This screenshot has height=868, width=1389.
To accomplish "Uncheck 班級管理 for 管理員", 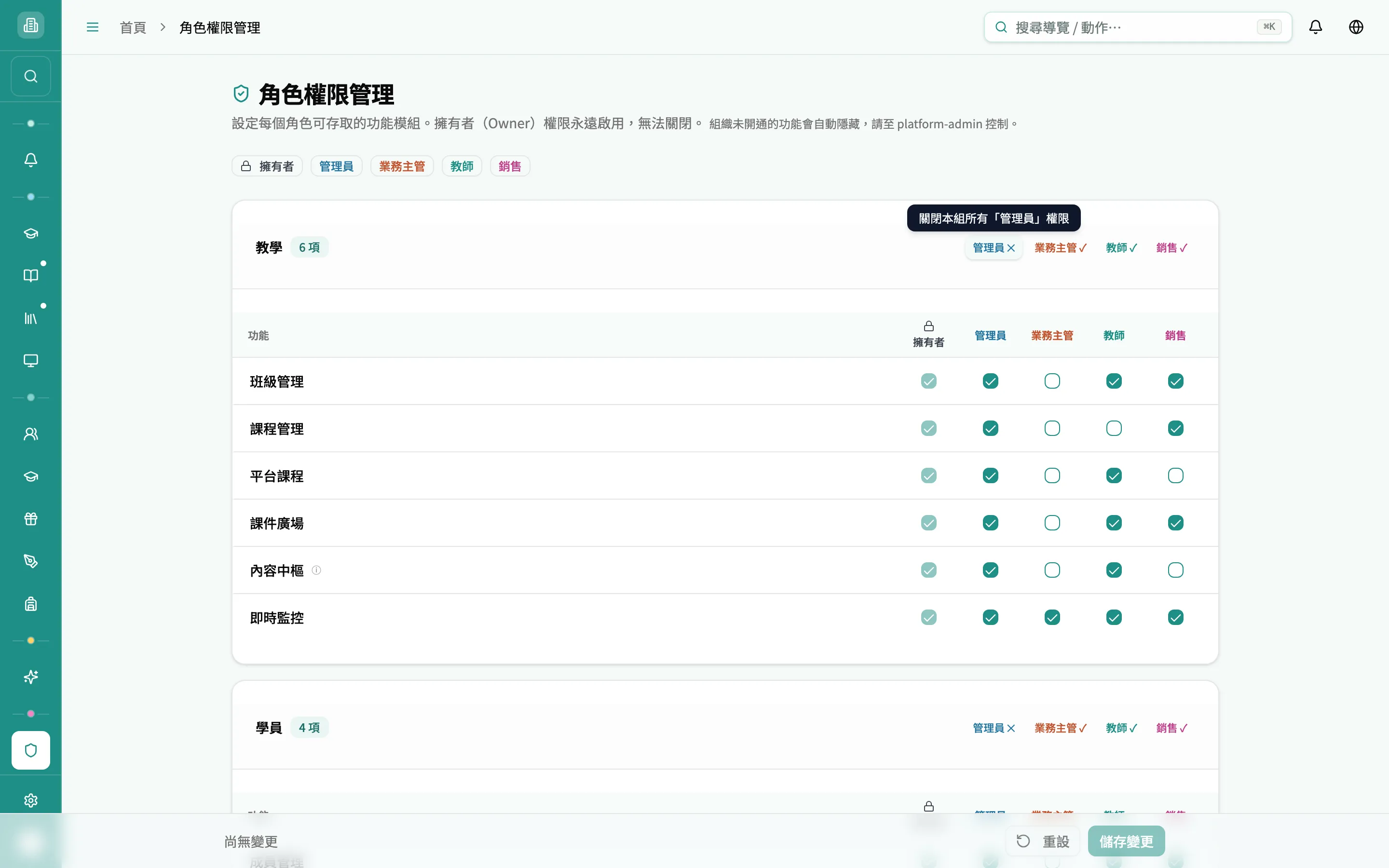I will 990,381.
